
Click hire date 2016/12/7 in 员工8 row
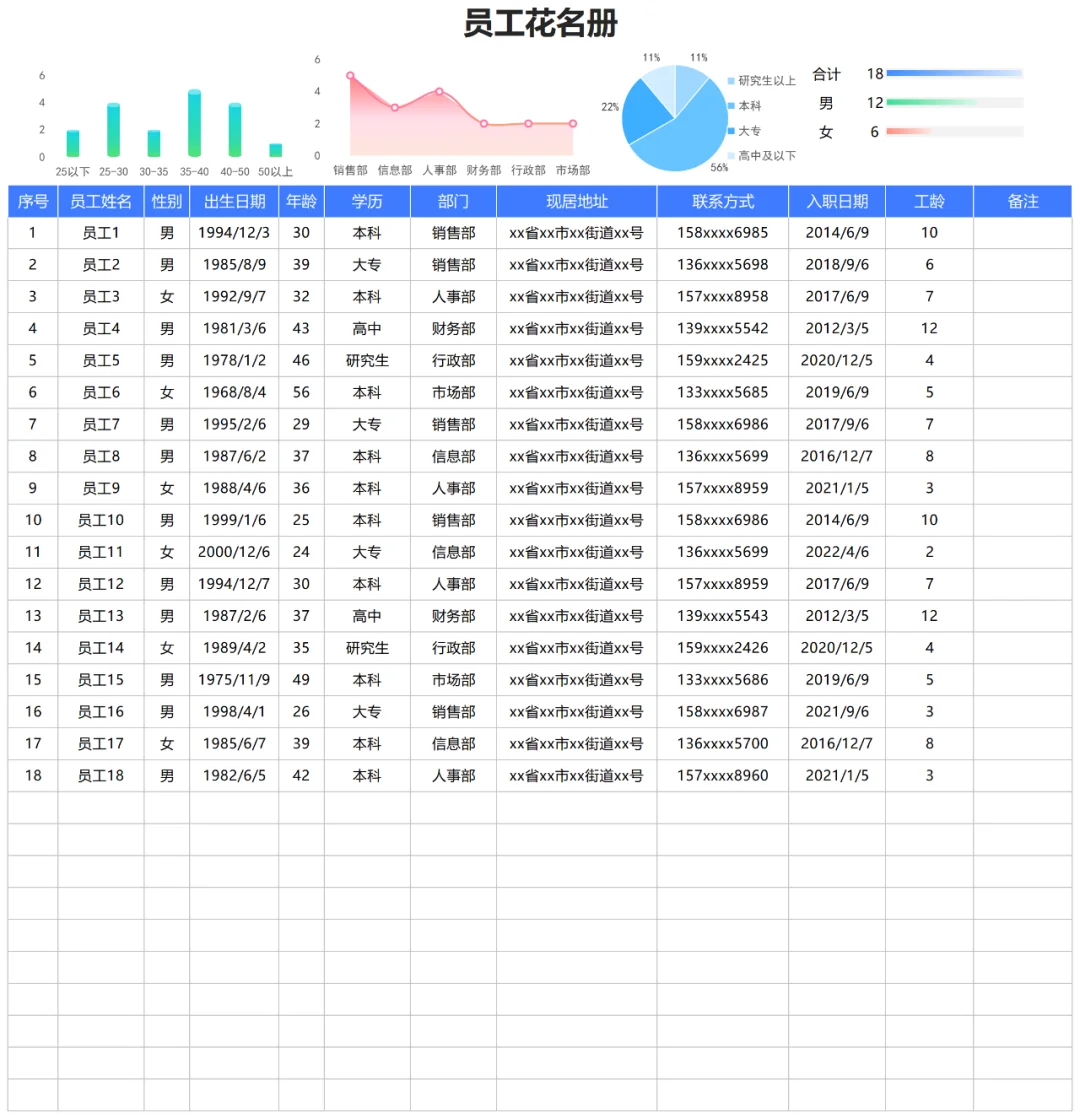click(x=837, y=456)
